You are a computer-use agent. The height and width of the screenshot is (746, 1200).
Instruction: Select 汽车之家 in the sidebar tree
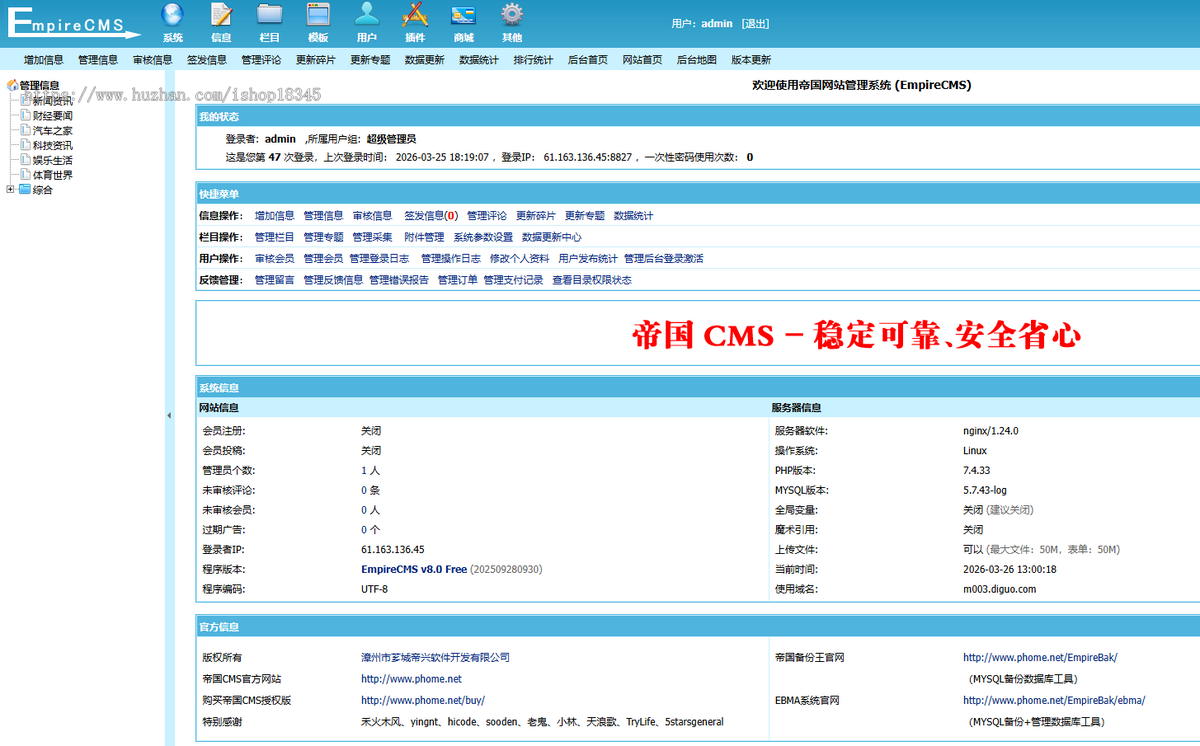pyautogui.click(x=52, y=131)
